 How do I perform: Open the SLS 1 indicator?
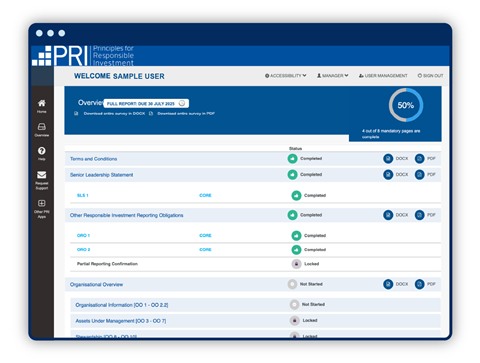tap(83, 195)
